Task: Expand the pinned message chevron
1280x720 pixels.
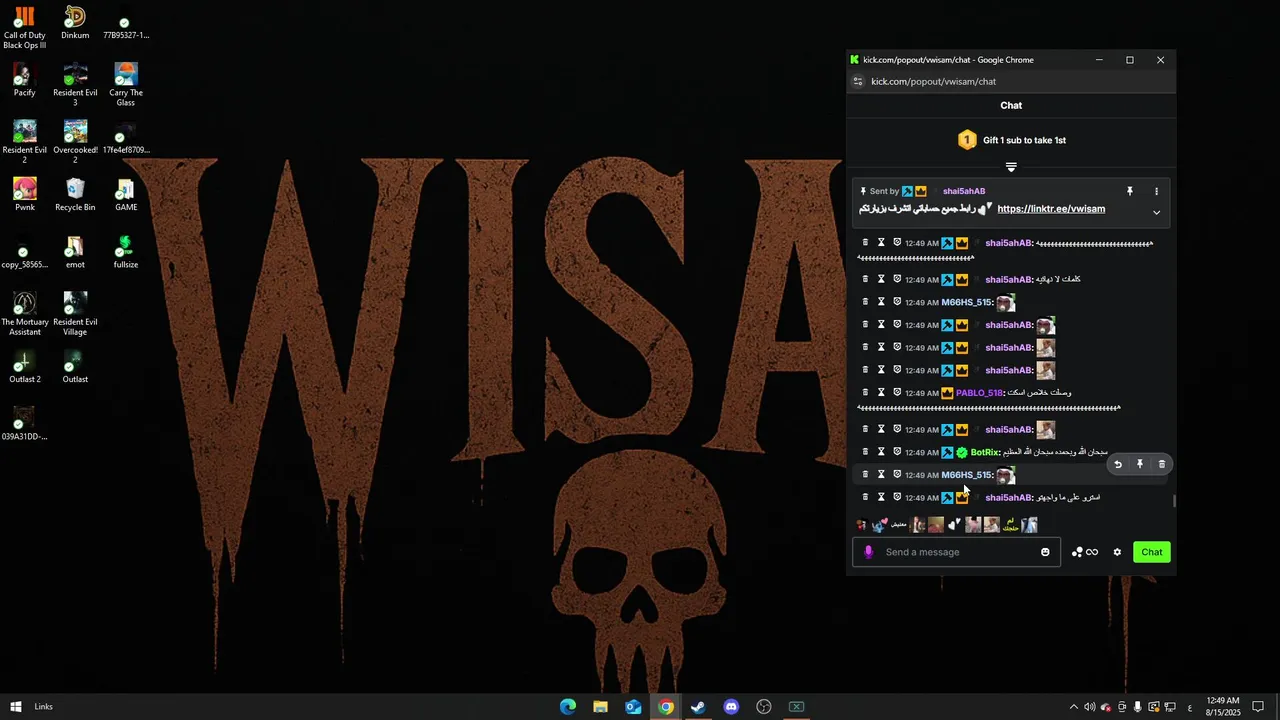Action: 1156,212
